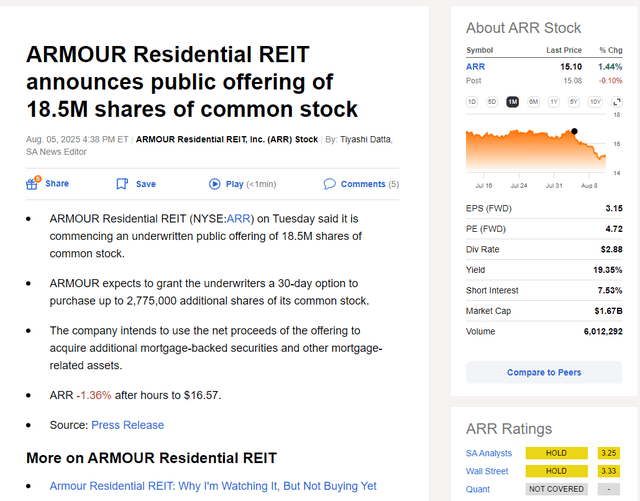Screen dimensions: 640x501
Task: Open 'Why I'm Watching It' article link
Action: pos(213,486)
